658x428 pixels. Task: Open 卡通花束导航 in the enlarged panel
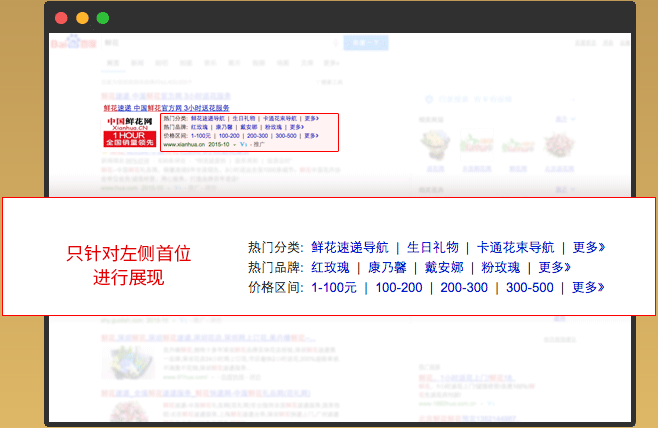click(515, 247)
